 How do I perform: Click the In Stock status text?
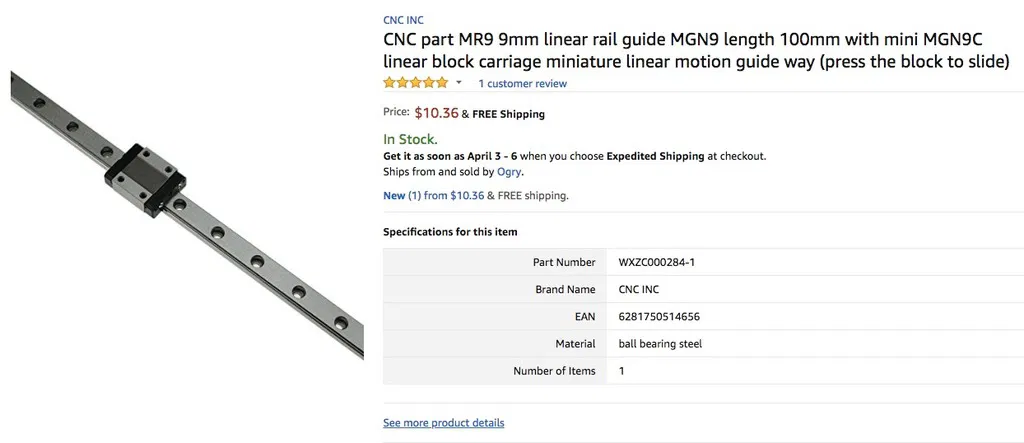click(410, 139)
